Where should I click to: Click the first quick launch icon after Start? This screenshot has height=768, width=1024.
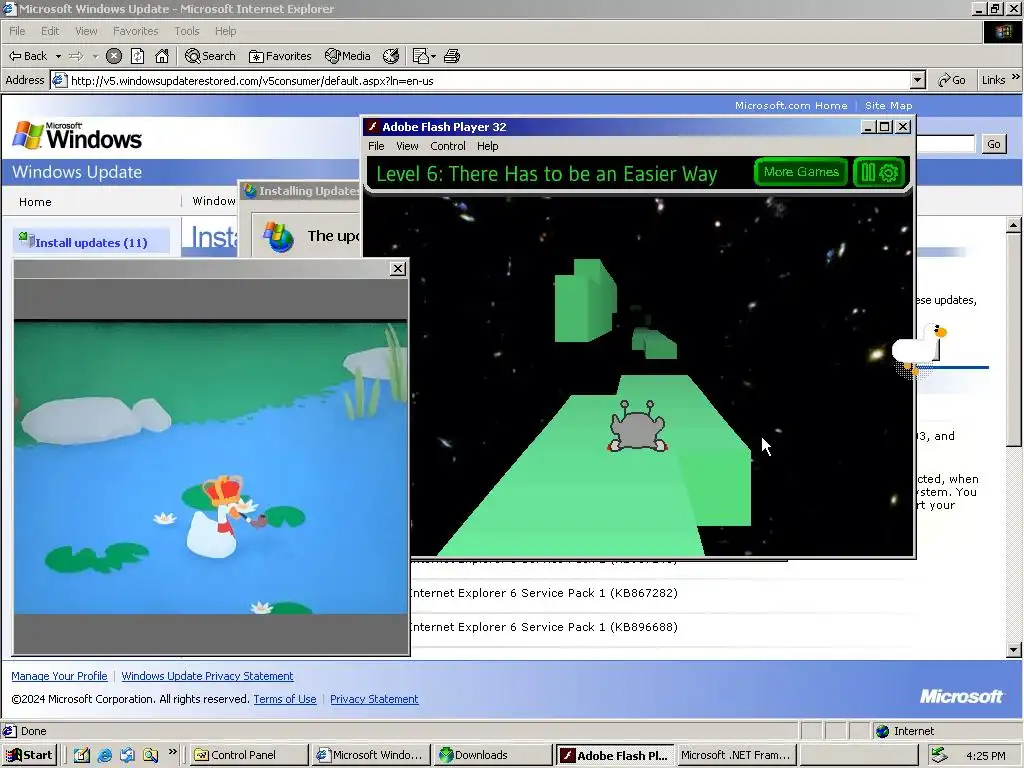(82, 756)
